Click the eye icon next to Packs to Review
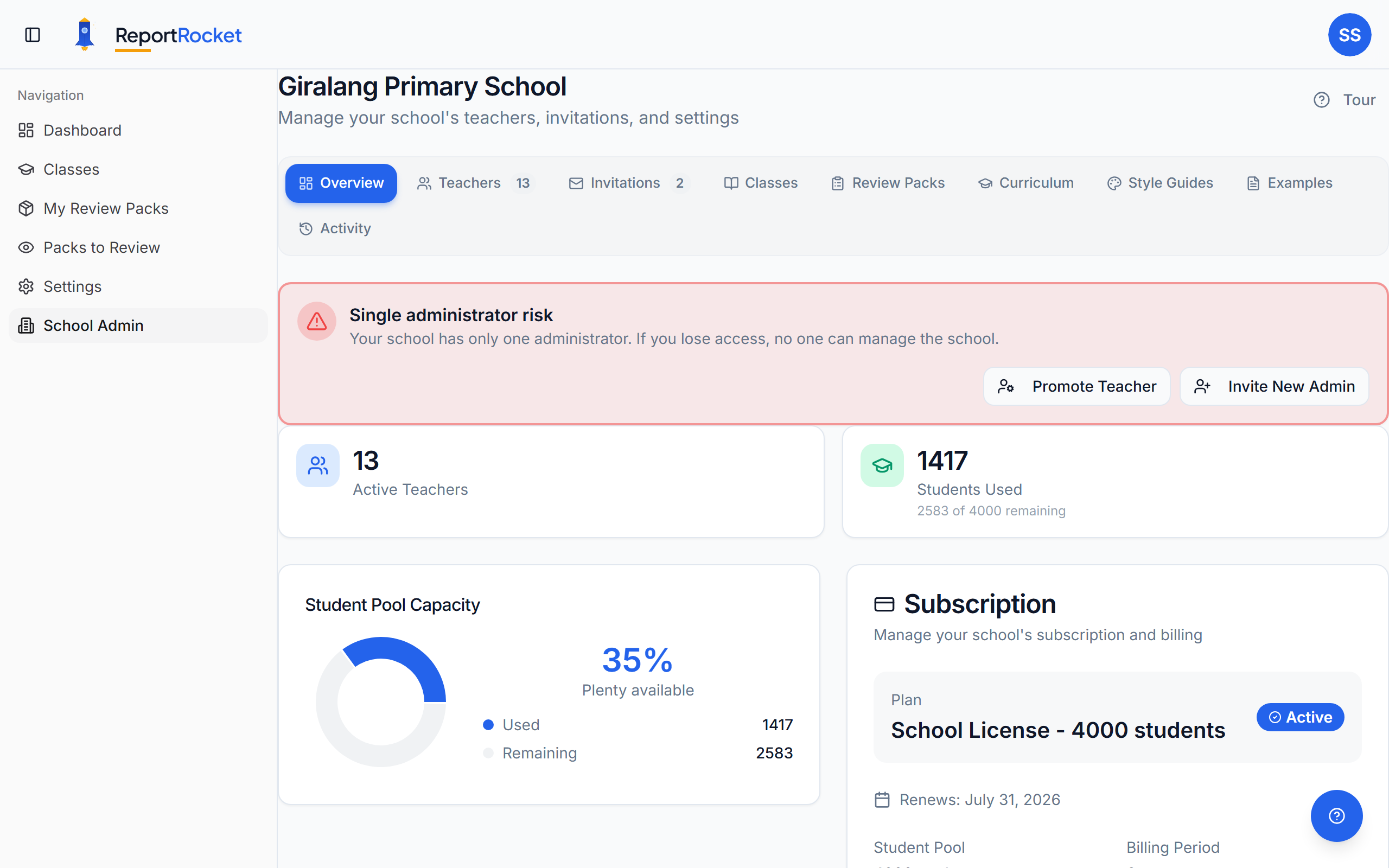Viewport: 1389px width, 868px height. (x=26, y=247)
